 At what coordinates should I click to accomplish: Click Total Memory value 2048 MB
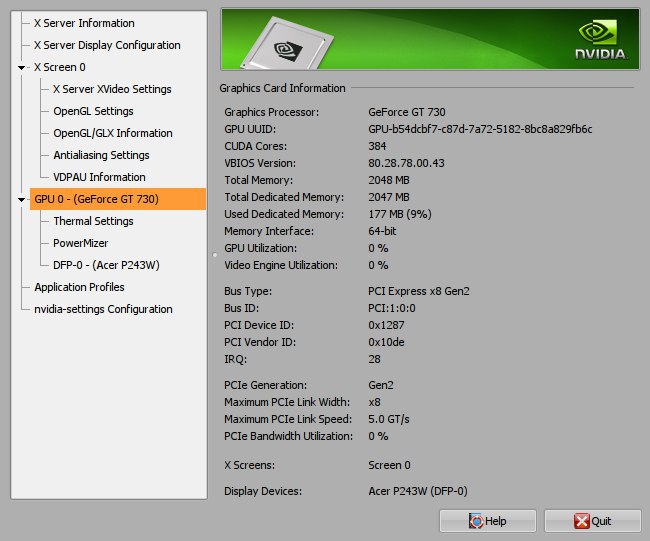[x=389, y=180]
